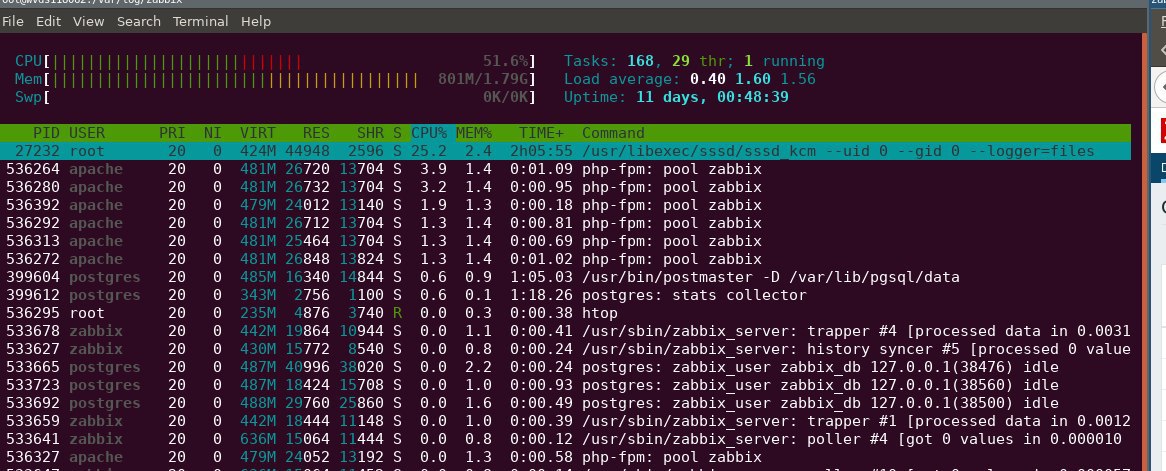Click the R state of htop process
Image resolution: width=1166 pixels, height=471 pixels.
pyautogui.click(x=398, y=313)
